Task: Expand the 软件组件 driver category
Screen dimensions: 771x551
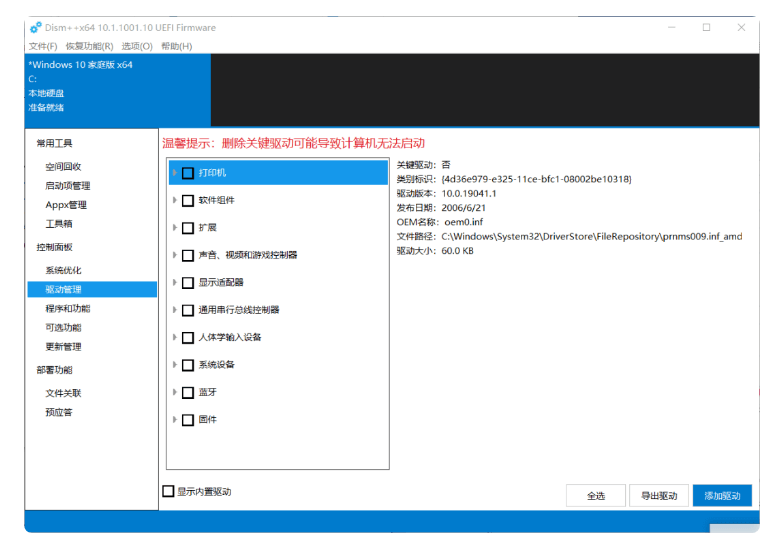Action: 176,200
